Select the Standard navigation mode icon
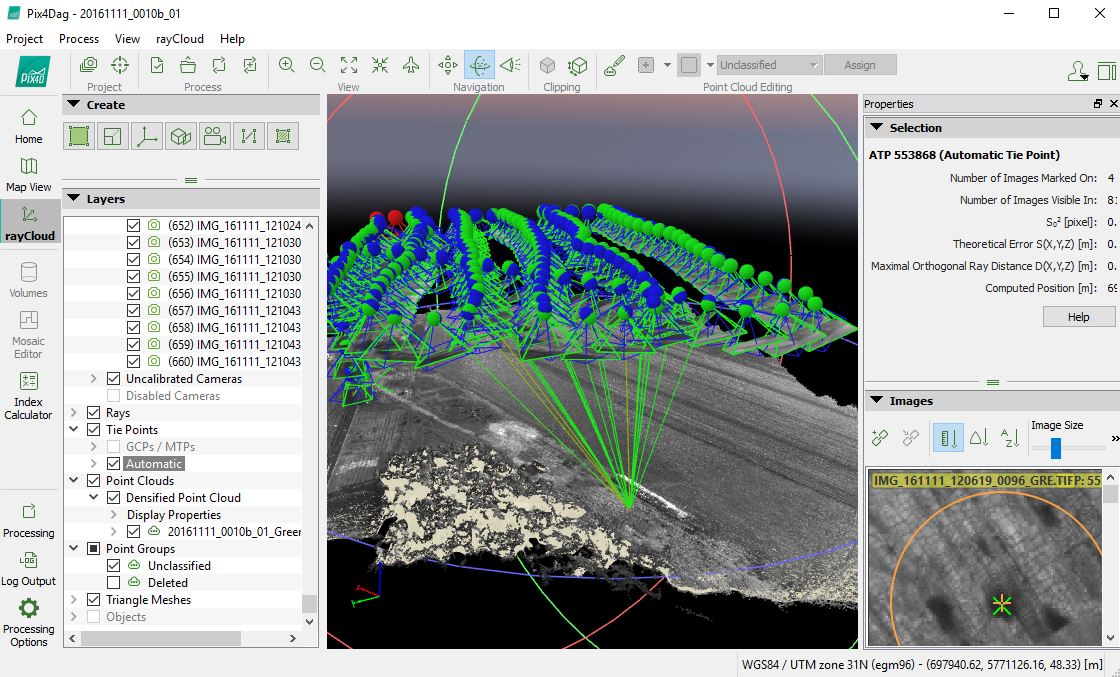The width and height of the screenshot is (1120, 677). point(448,65)
